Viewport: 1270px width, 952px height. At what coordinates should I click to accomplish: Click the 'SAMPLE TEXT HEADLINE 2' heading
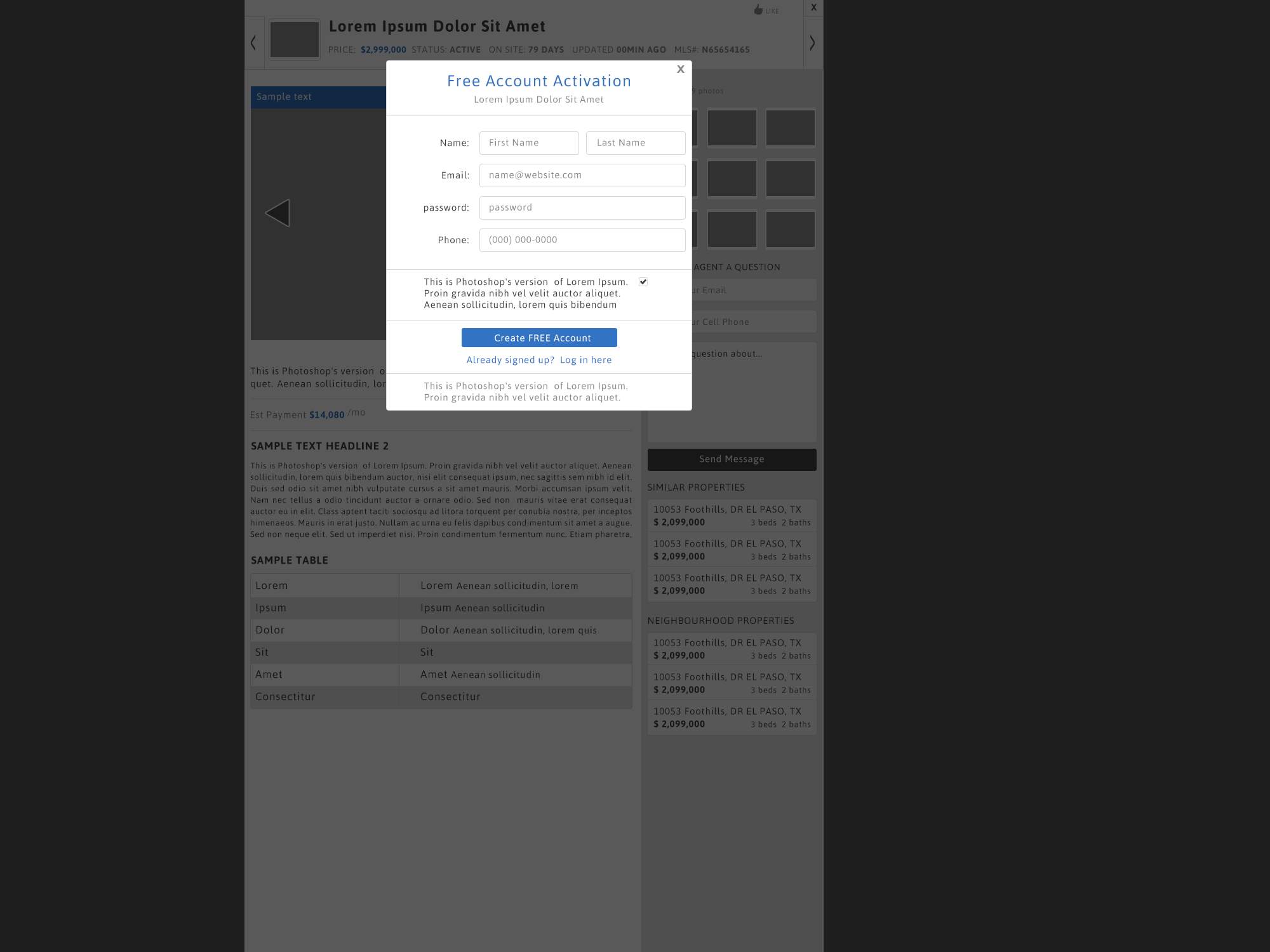pos(319,446)
